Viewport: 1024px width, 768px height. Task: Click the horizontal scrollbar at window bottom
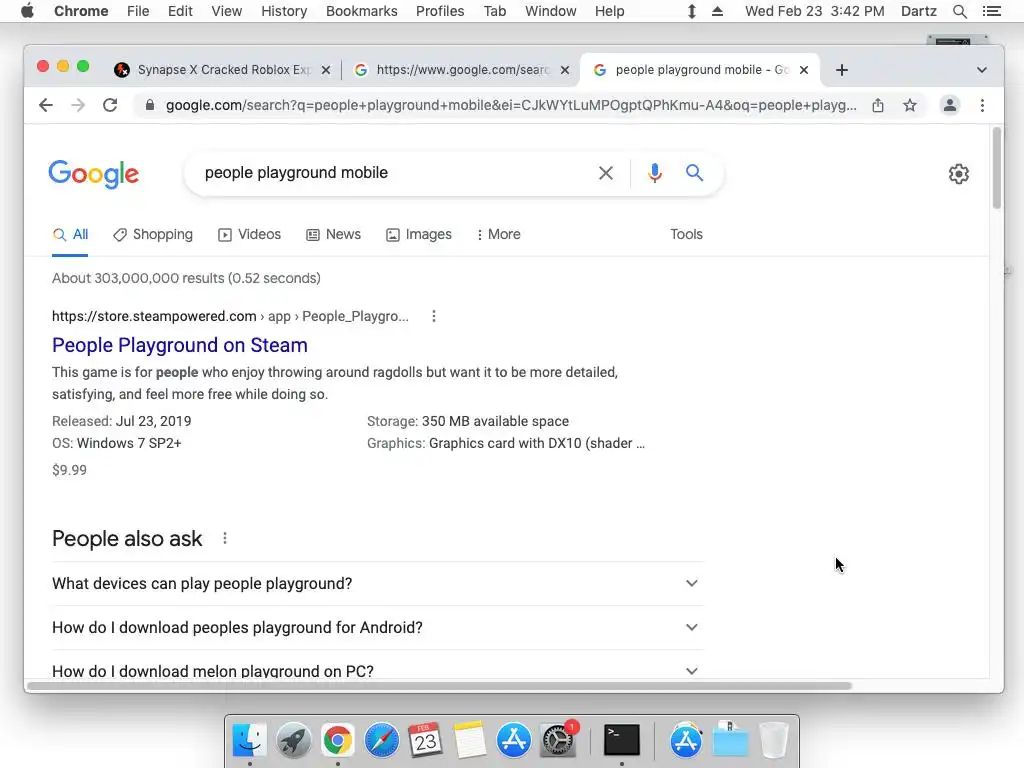(439, 686)
